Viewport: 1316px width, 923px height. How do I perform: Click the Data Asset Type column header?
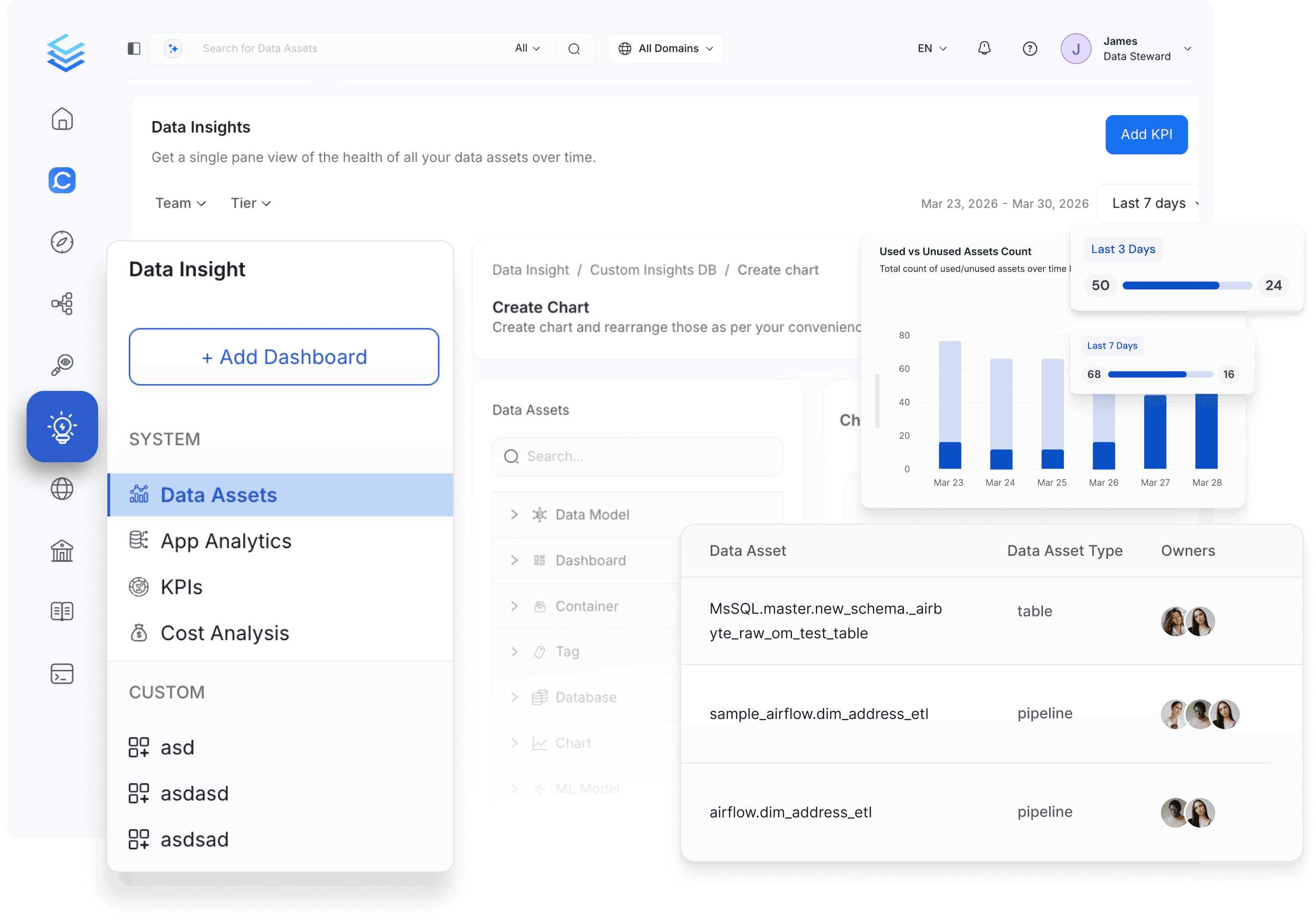click(x=1064, y=550)
